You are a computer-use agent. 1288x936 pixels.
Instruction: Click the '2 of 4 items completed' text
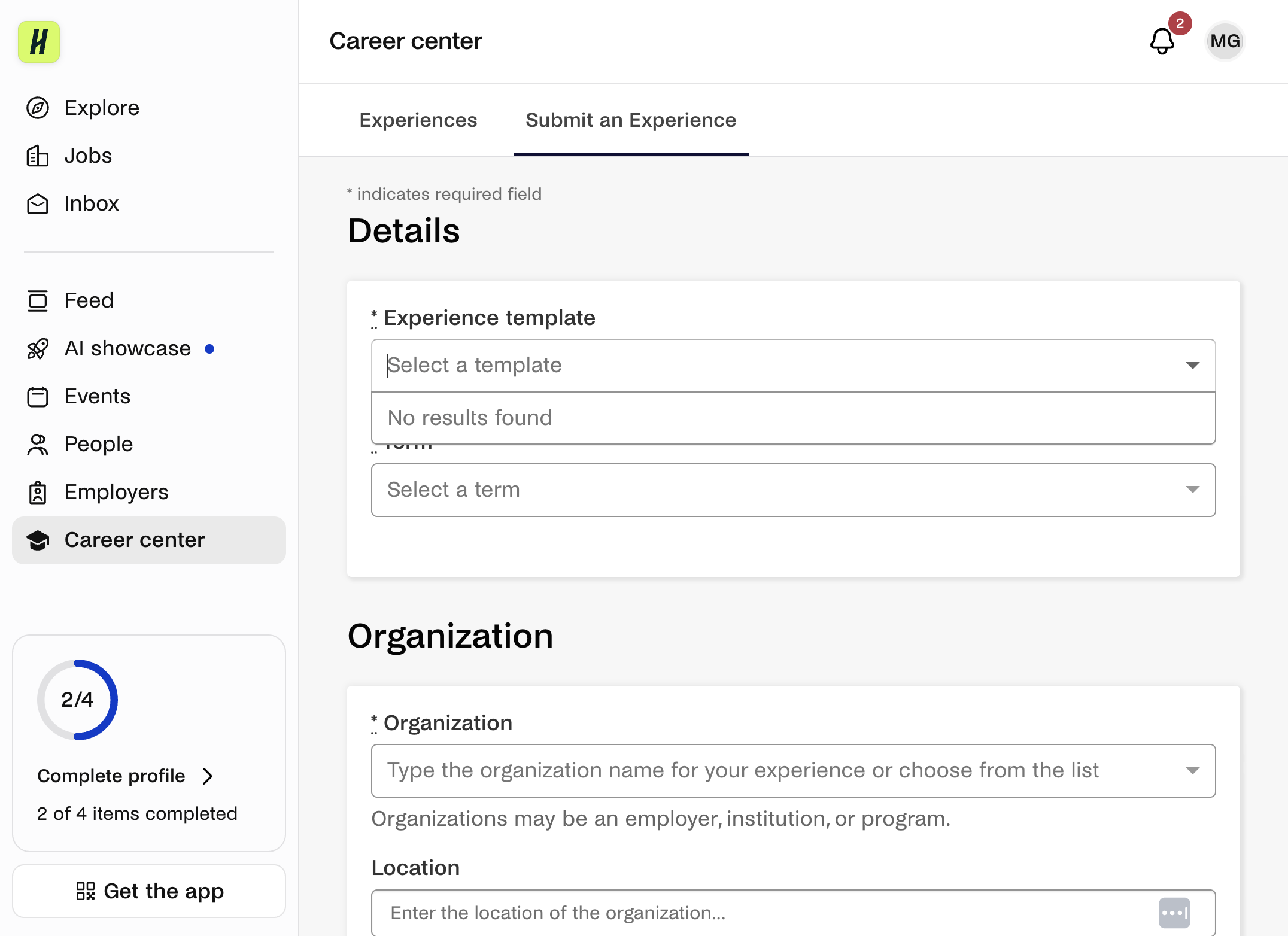click(137, 814)
